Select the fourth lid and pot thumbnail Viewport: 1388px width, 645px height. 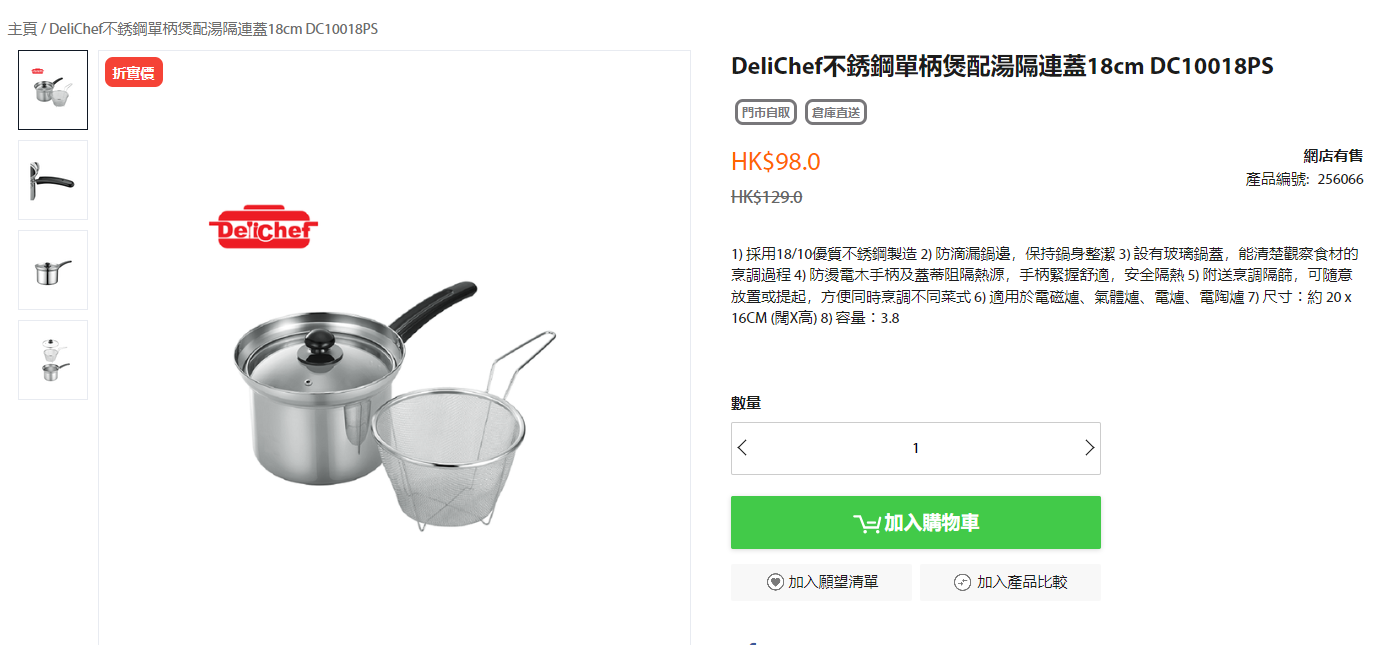click(53, 360)
